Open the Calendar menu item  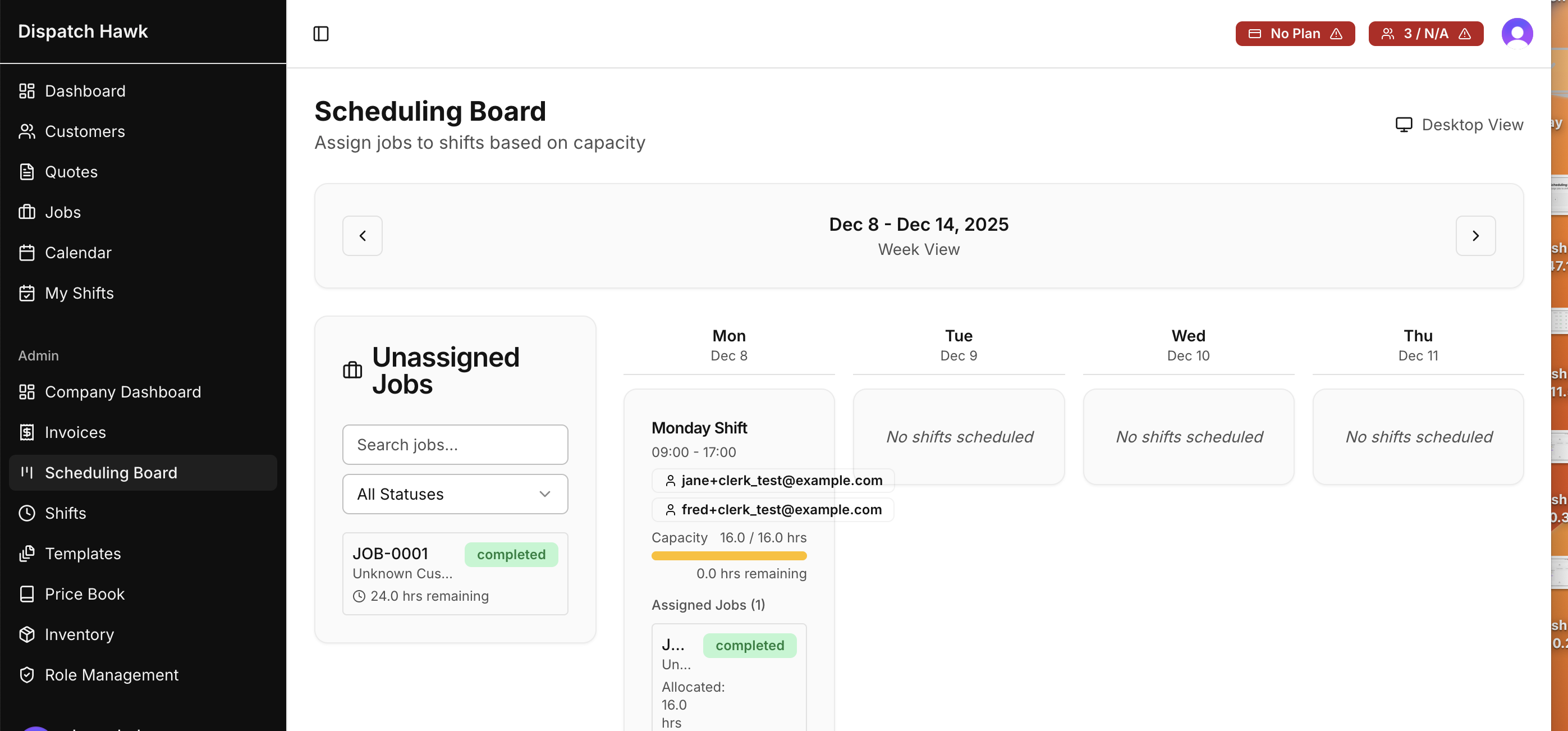78,253
